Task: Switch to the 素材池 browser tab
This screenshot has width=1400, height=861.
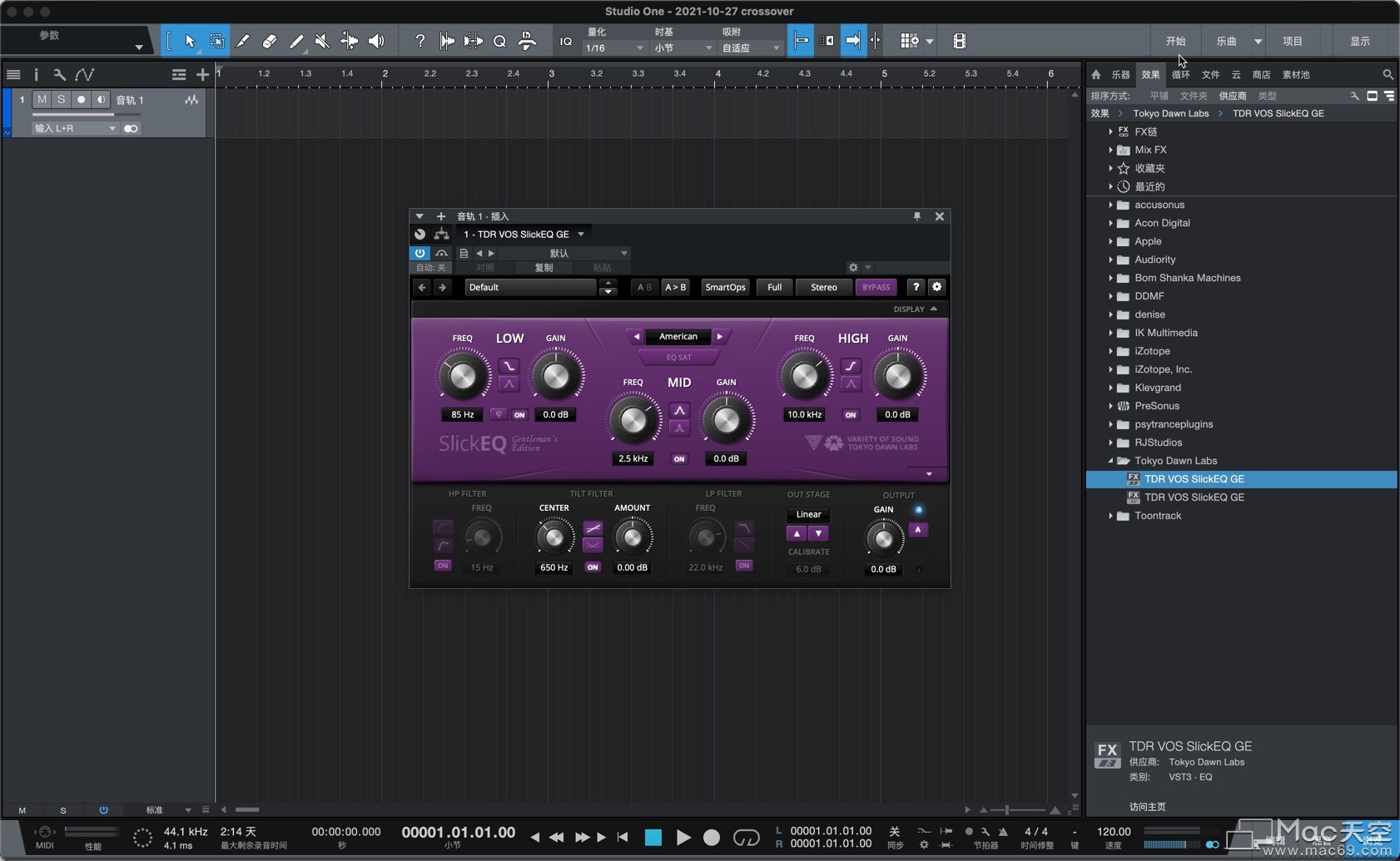Action: pyautogui.click(x=1296, y=75)
